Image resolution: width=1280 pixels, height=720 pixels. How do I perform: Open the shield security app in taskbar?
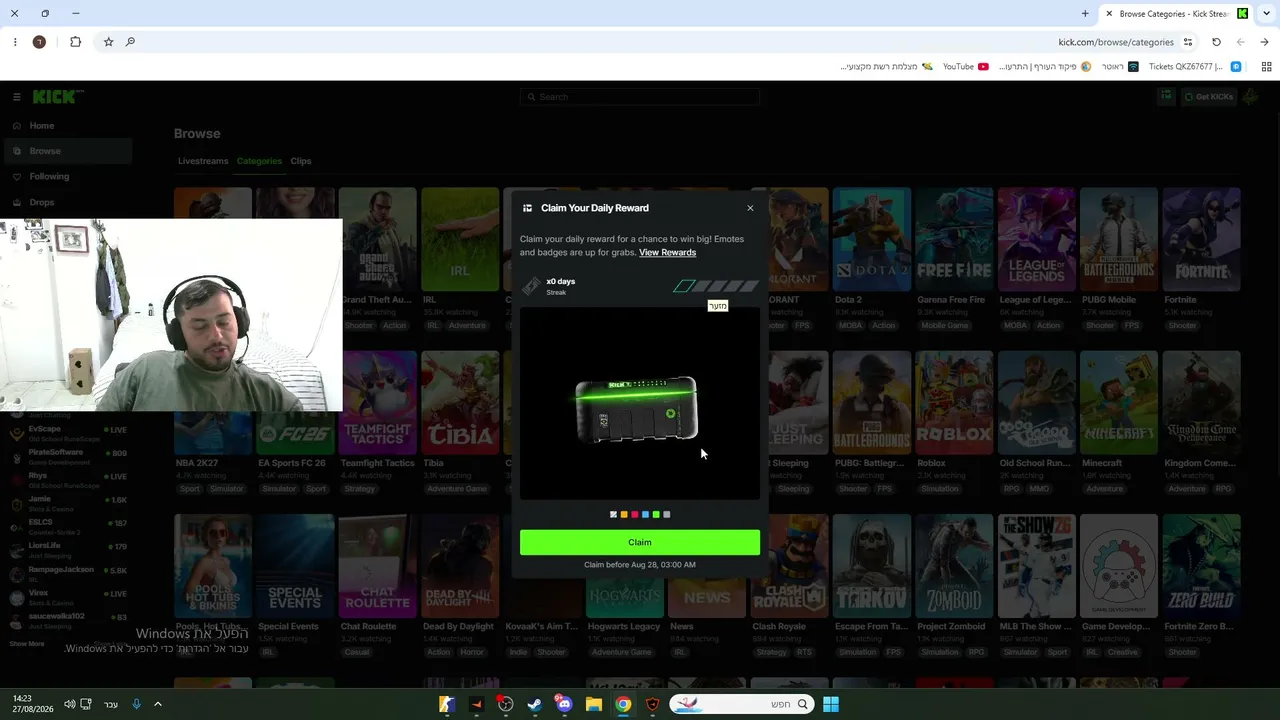click(653, 704)
